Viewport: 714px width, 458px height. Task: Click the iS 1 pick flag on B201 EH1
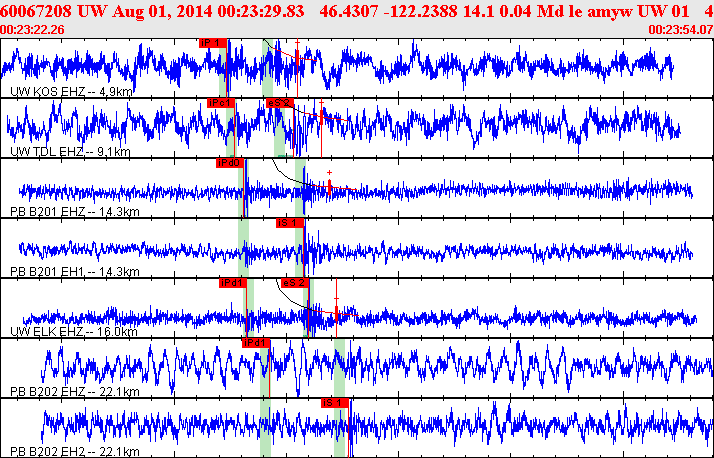[x=290, y=223]
